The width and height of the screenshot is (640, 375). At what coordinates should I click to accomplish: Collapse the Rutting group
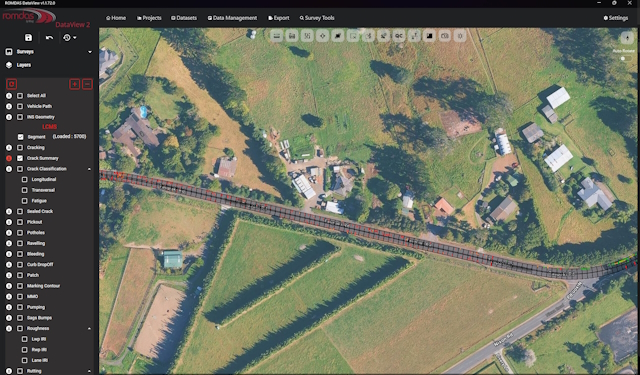[x=89, y=371]
